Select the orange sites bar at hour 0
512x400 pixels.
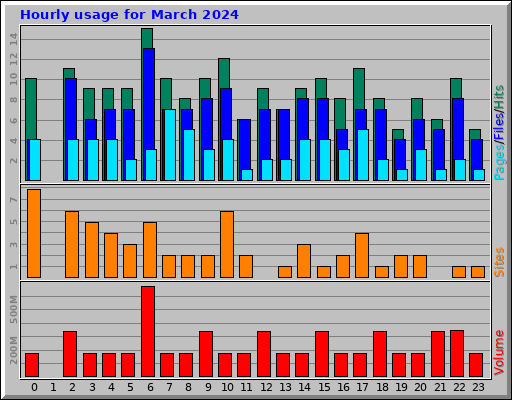pos(34,233)
